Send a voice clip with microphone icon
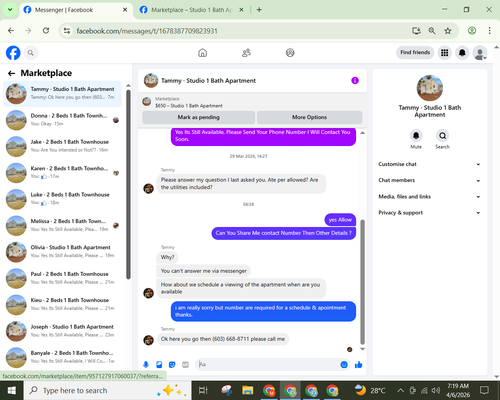Viewport: 500px width, 400px height. coord(146,365)
